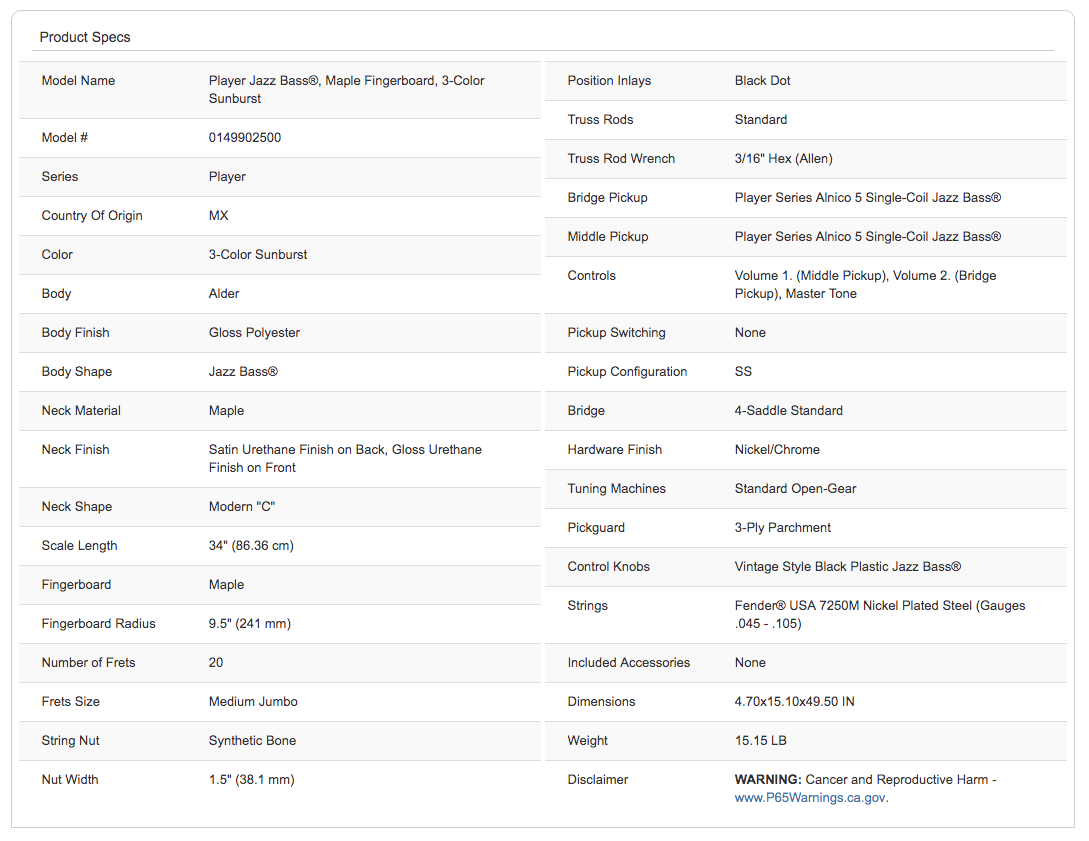Click the 3-Color Sunburst color value

pyautogui.click(x=258, y=254)
